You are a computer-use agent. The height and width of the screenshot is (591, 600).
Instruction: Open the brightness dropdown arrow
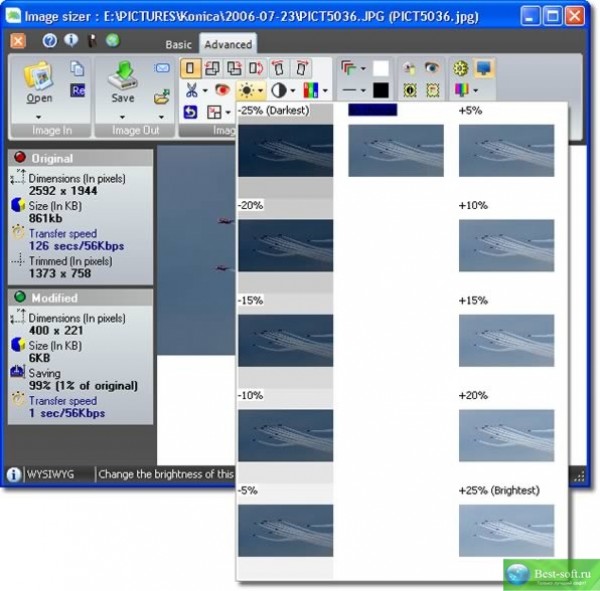pyautogui.click(x=260, y=91)
